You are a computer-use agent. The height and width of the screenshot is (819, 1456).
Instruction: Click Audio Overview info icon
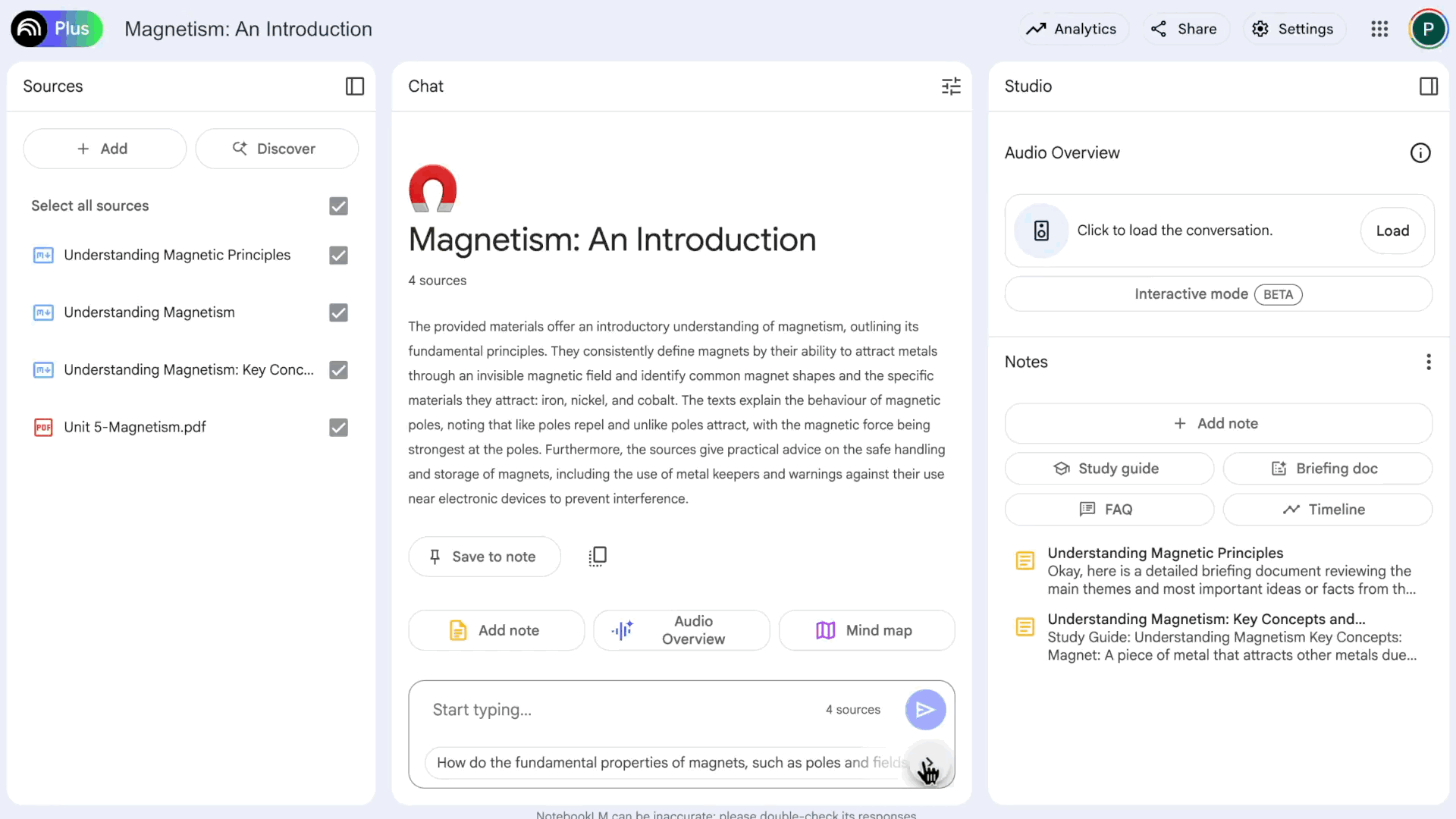click(x=1420, y=153)
